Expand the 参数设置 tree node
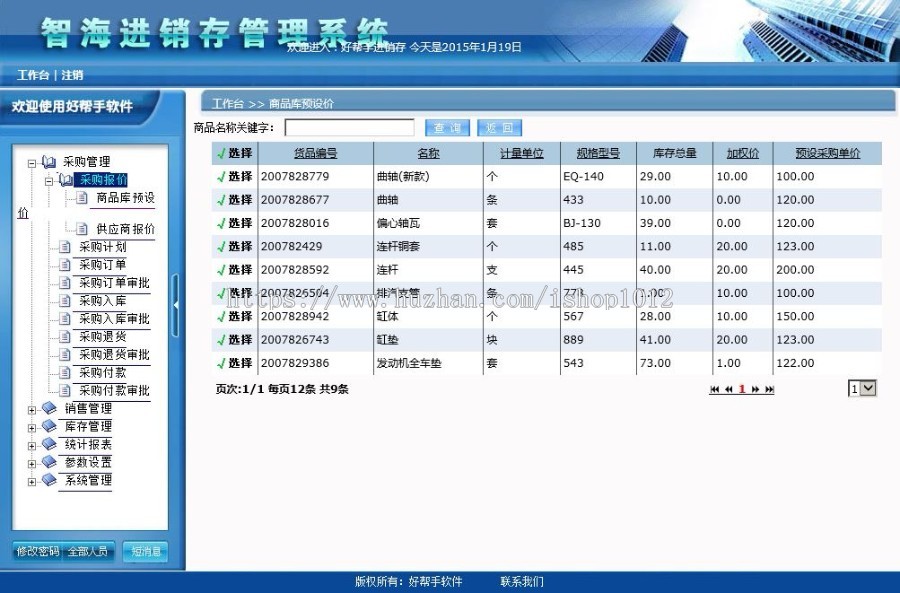900x593 pixels. coord(32,464)
